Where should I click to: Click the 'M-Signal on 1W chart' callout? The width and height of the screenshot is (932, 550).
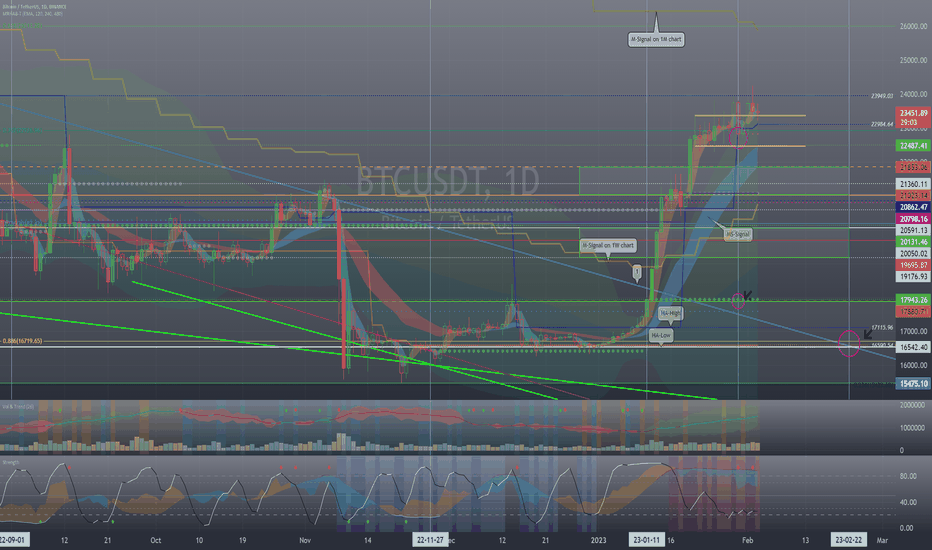tap(607, 245)
